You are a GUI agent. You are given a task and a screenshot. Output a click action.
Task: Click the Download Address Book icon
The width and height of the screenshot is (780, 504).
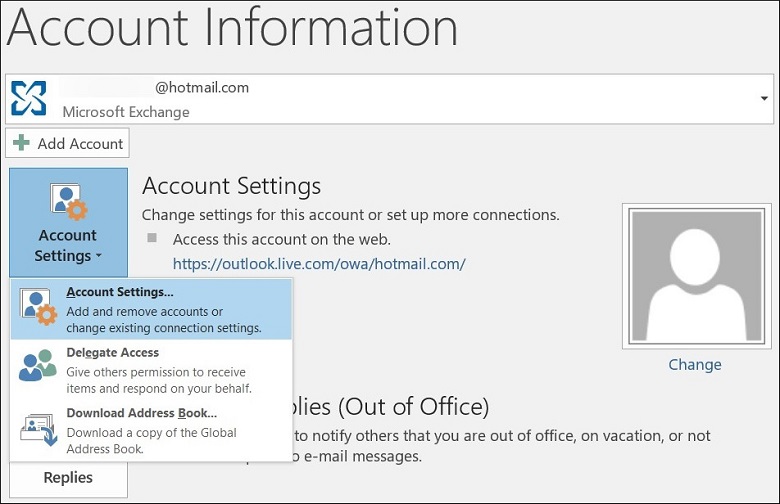click(39, 429)
